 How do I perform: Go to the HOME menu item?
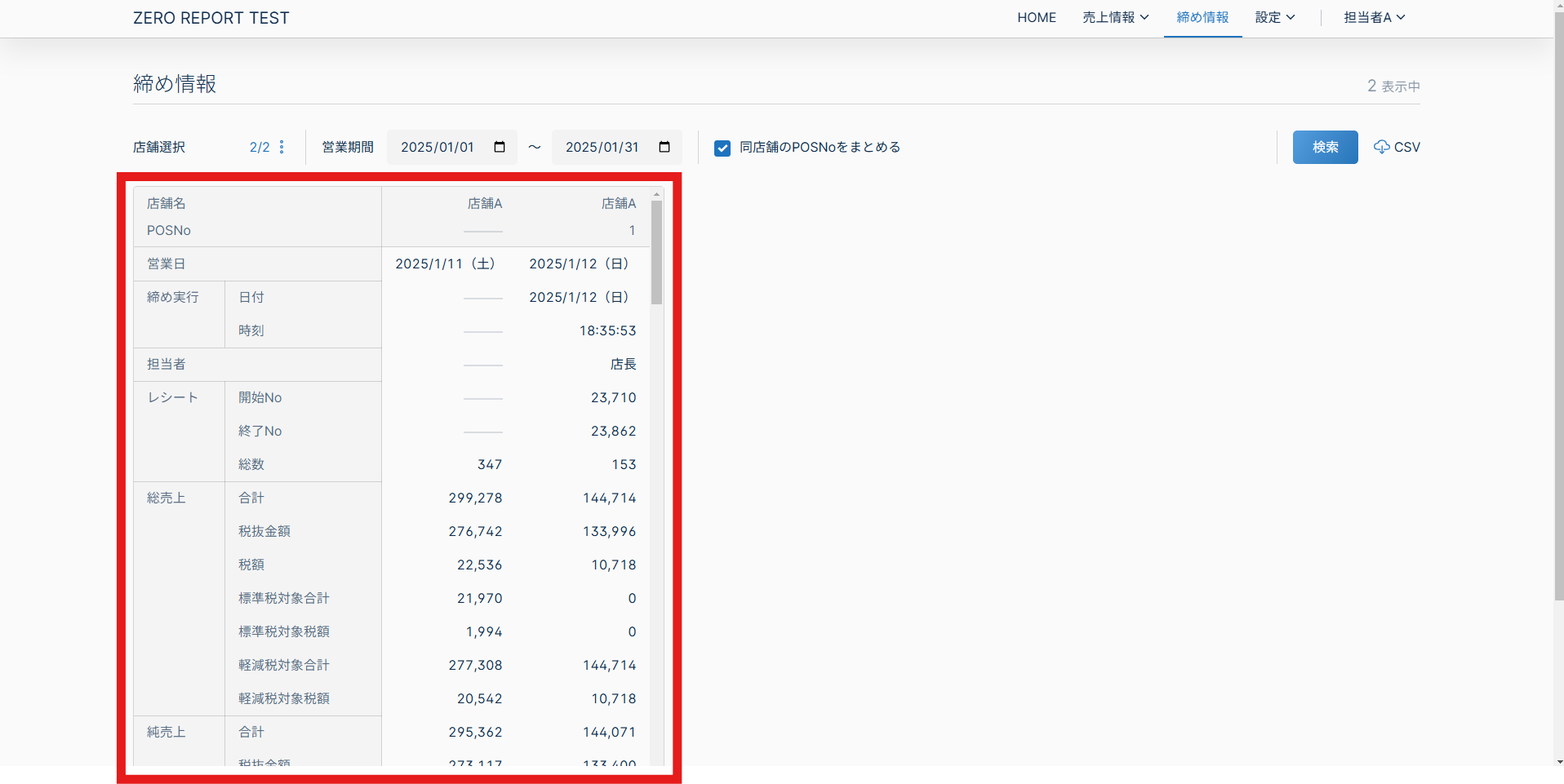[x=1036, y=17]
